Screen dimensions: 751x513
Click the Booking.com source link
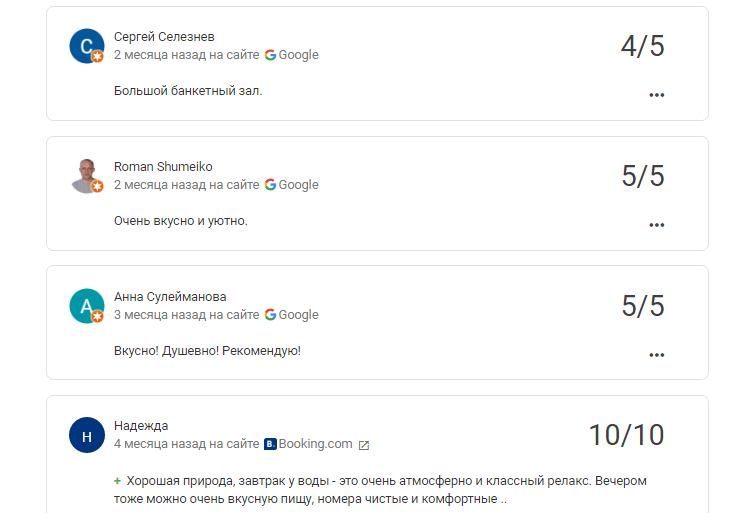[315, 444]
